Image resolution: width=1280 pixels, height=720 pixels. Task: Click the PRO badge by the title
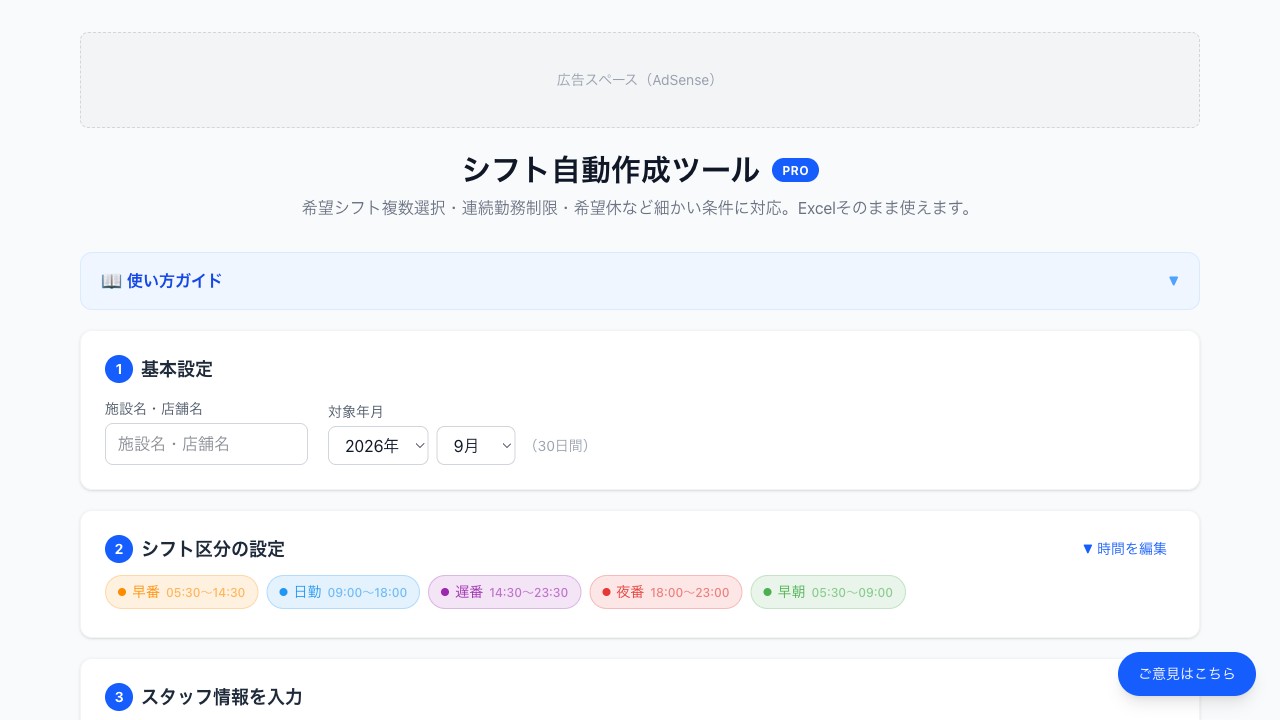[x=795, y=171]
